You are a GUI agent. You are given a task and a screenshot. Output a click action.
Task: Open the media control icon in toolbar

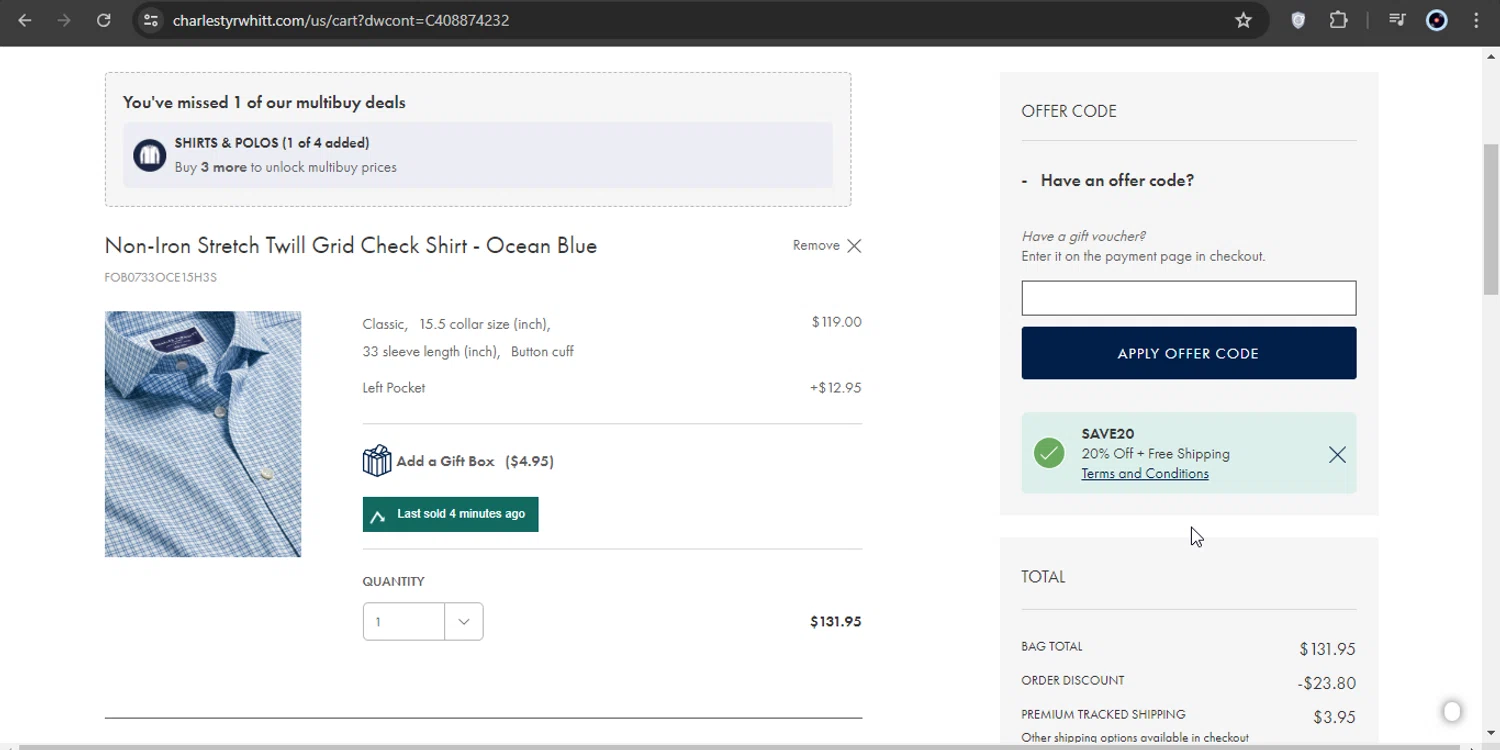(x=1397, y=20)
